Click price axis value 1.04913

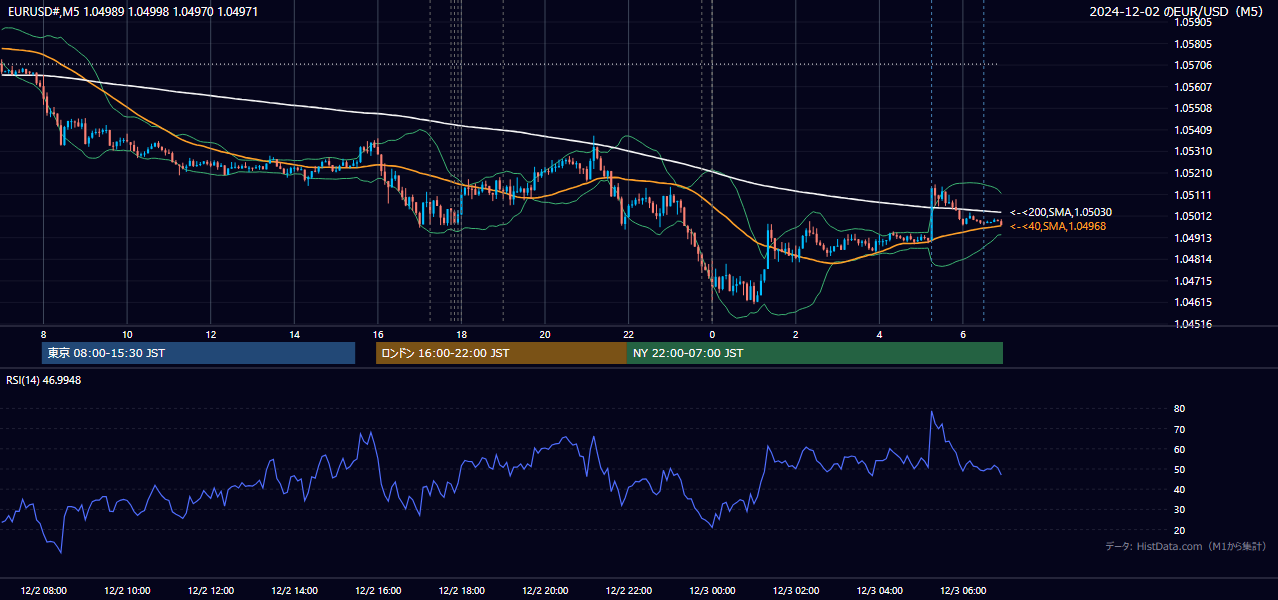point(1193,238)
